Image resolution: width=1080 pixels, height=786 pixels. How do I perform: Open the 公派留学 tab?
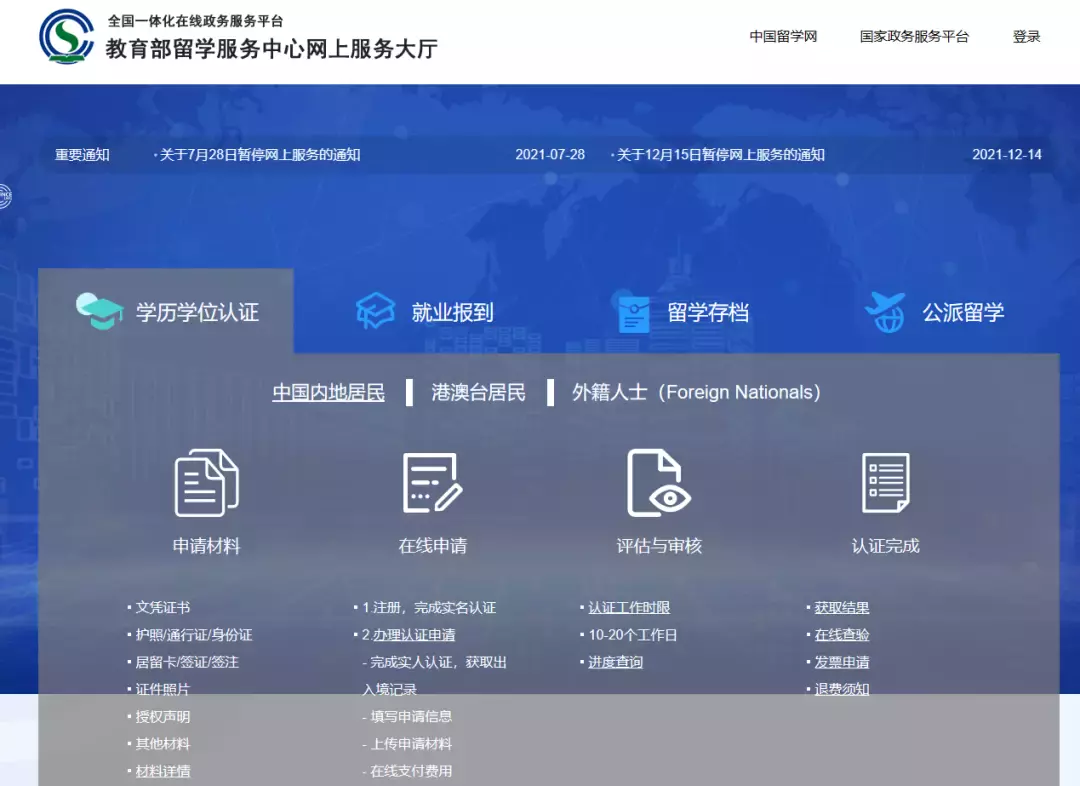tap(962, 312)
